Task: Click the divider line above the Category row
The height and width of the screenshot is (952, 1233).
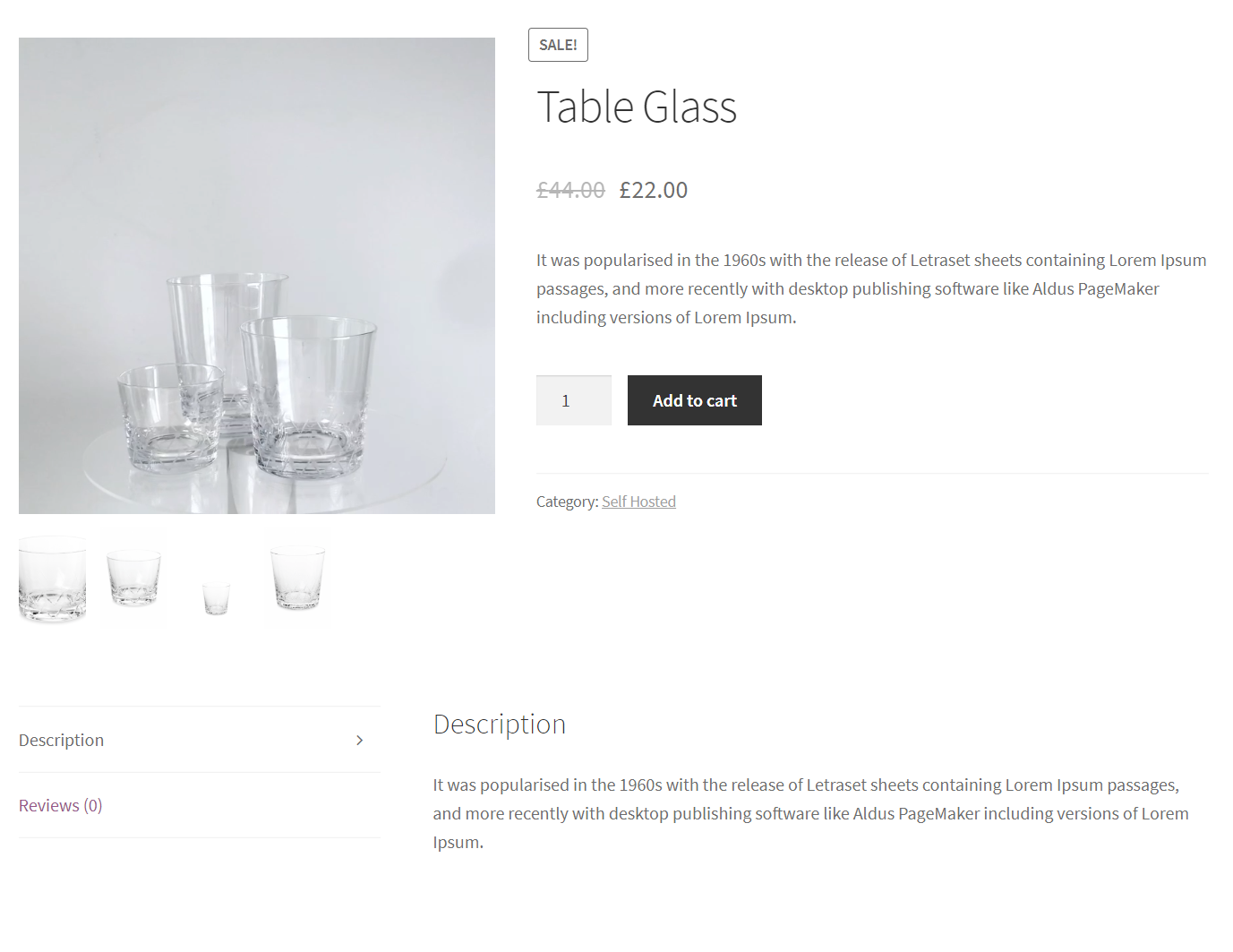Action: tap(872, 473)
